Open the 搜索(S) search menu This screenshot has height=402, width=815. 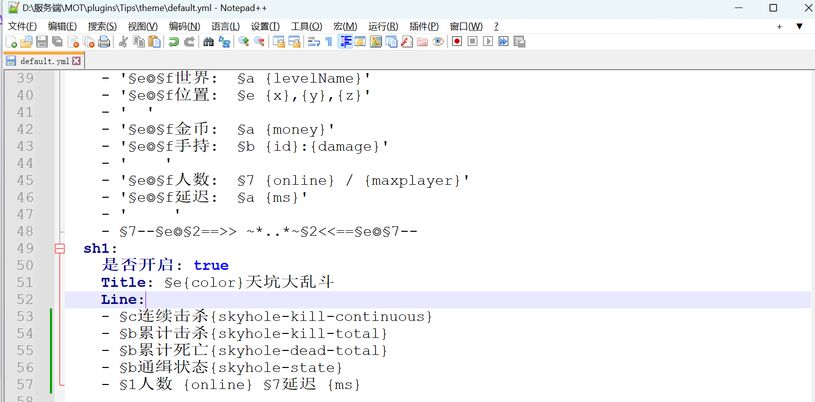tap(102, 26)
